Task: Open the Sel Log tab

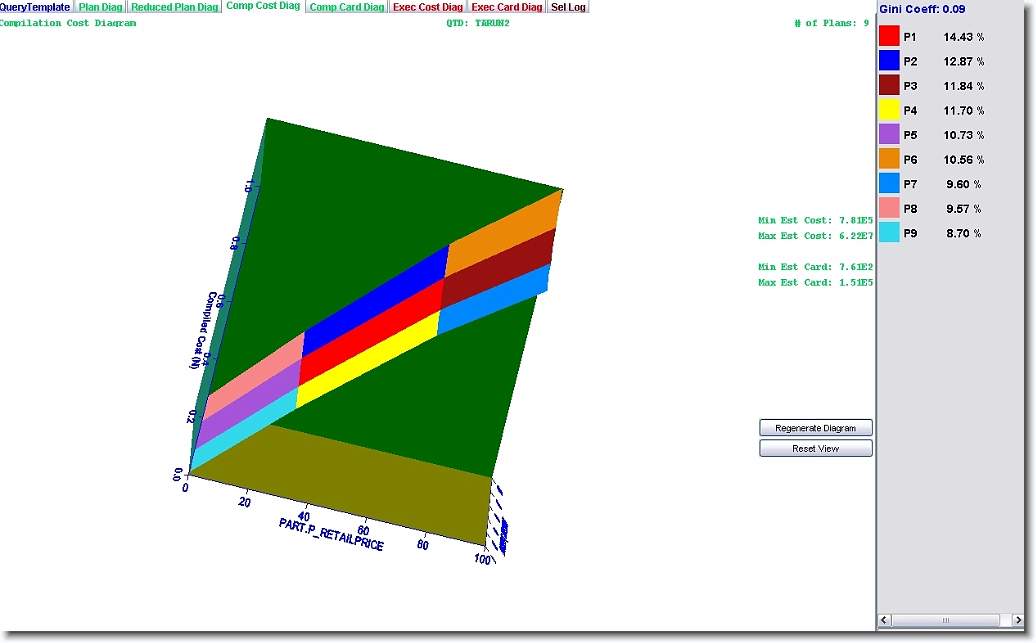Action: point(569,7)
